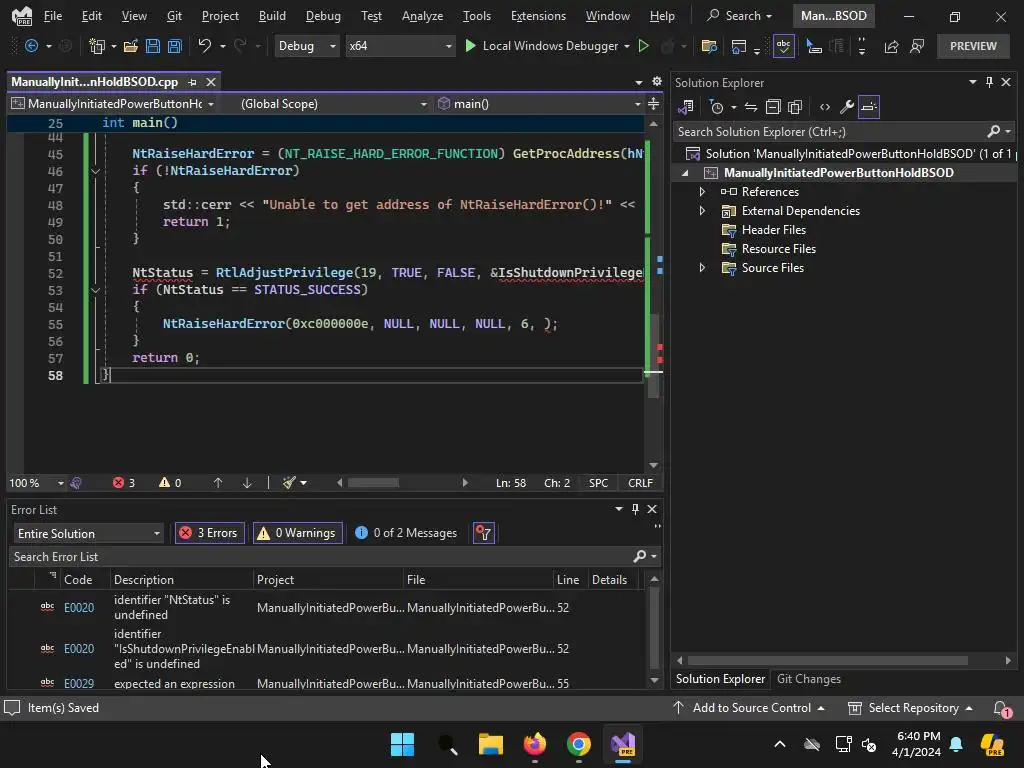
Task: Open the Git menu
Action: (x=174, y=16)
